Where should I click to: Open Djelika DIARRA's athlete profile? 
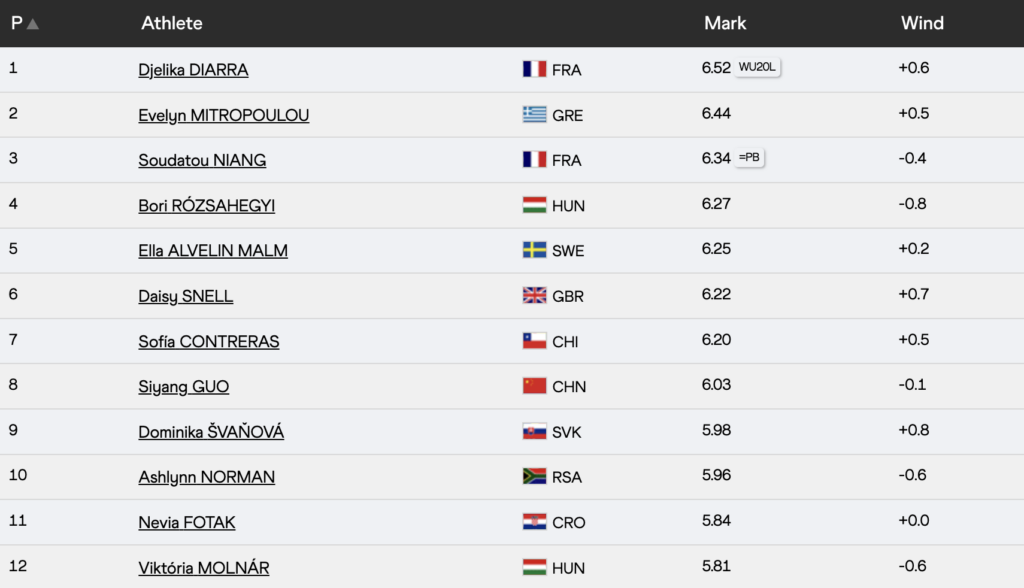click(193, 70)
